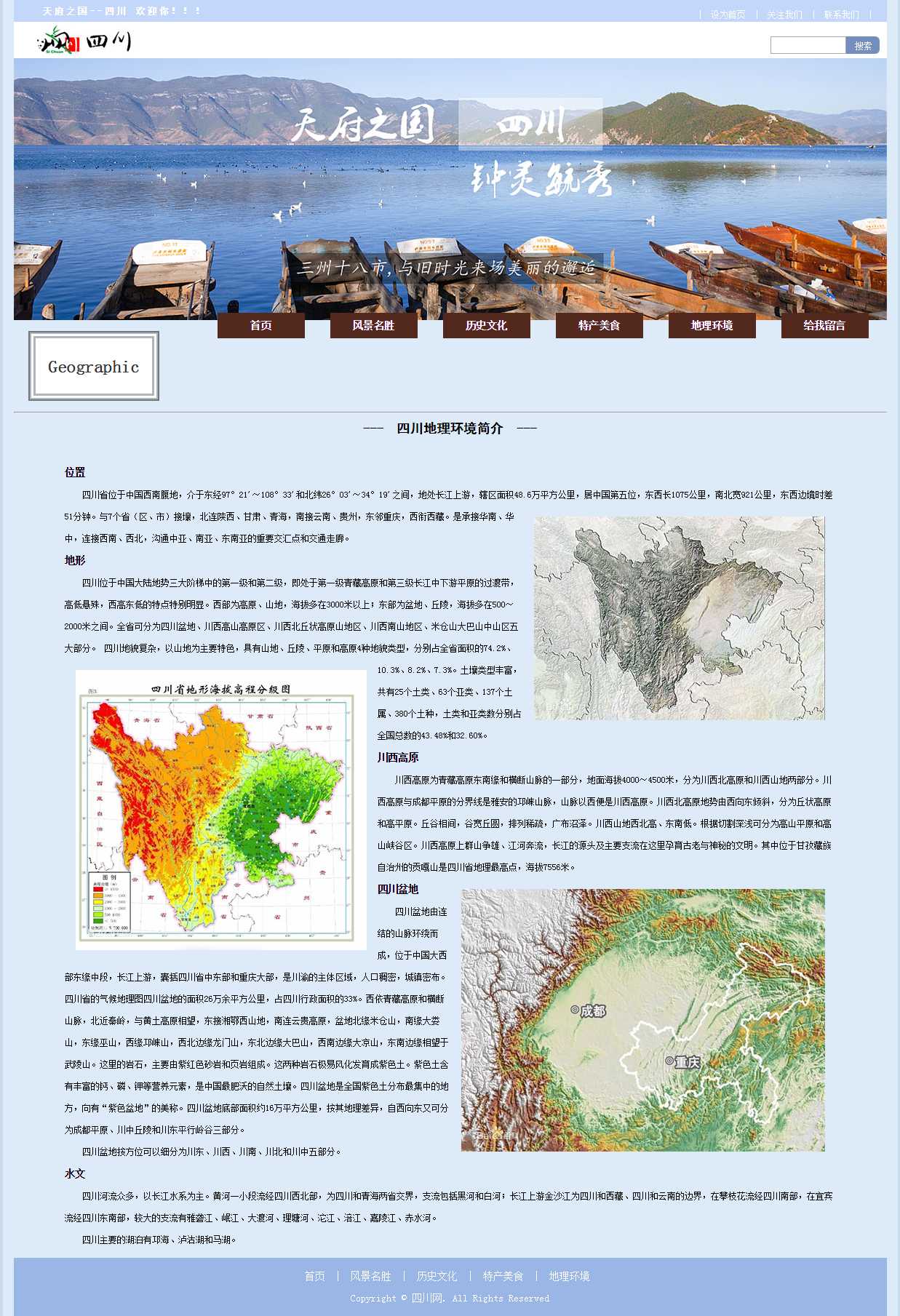Click the lake banner image
Image resolution: width=900 pixels, height=1316 pixels.
pyautogui.click(x=450, y=189)
